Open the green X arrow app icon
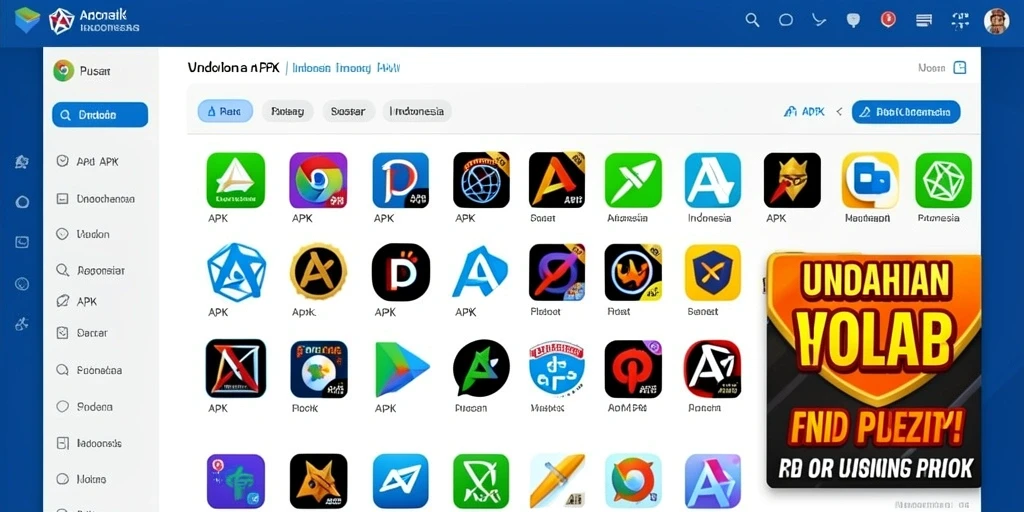The image size is (1024, 512). click(x=633, y=180)
